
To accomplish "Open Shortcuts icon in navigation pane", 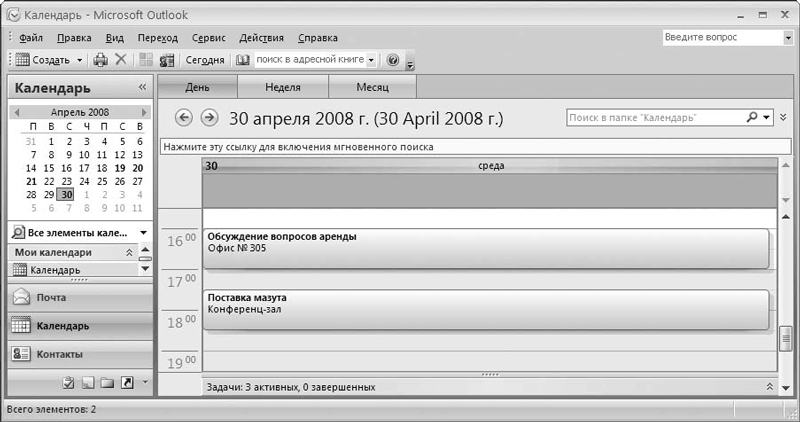I will 127,382.
